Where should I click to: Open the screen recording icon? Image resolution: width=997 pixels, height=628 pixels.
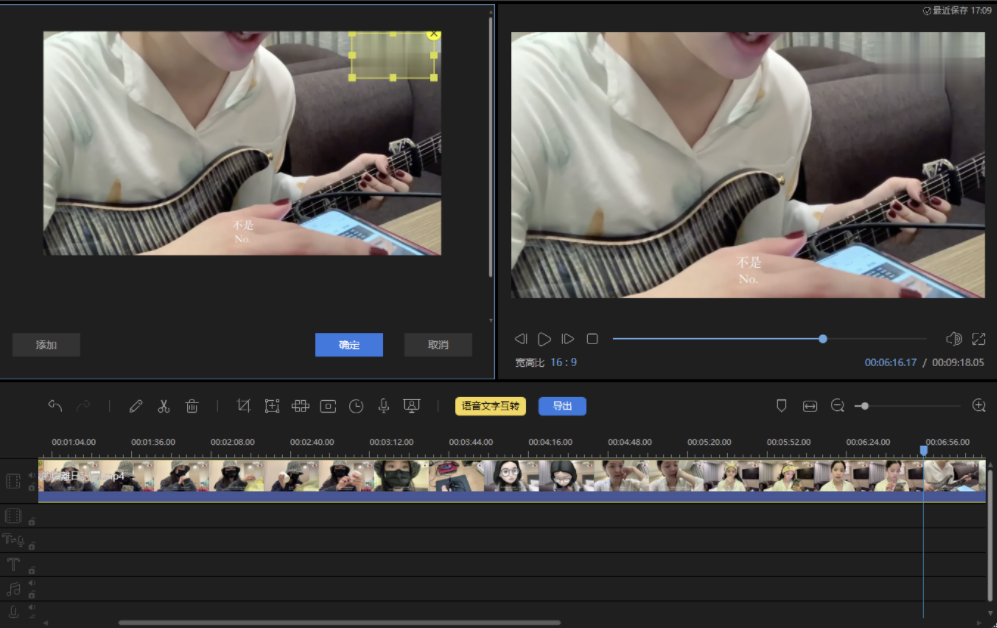pyautogui.click(x=412, y=406)
